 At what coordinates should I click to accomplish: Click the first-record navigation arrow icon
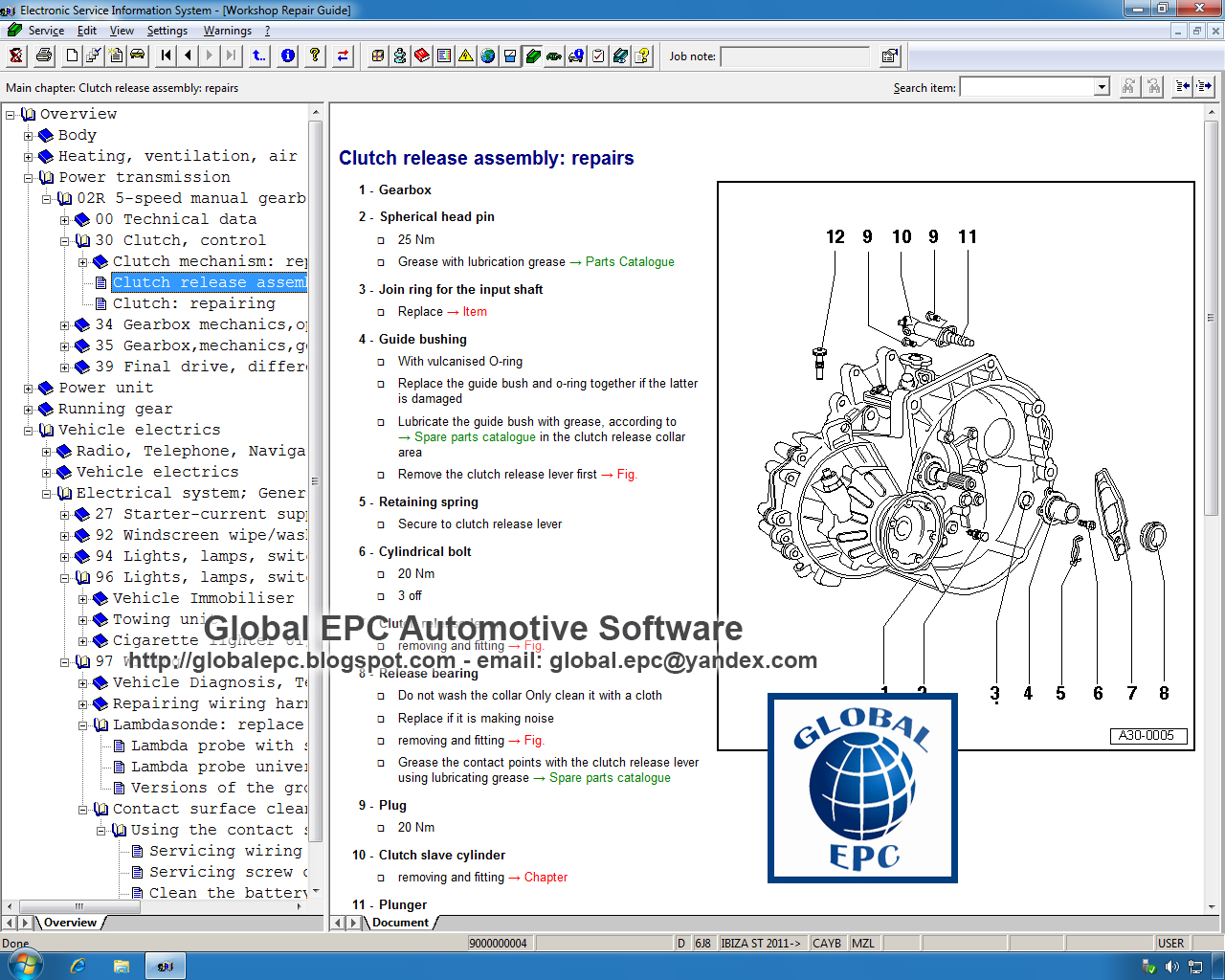165,56
